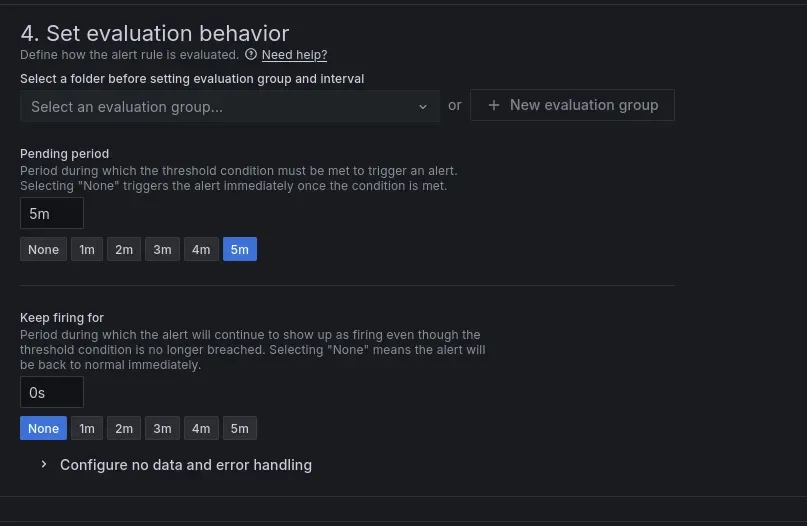Click the 'Keep firing for' label

point(62,318)
